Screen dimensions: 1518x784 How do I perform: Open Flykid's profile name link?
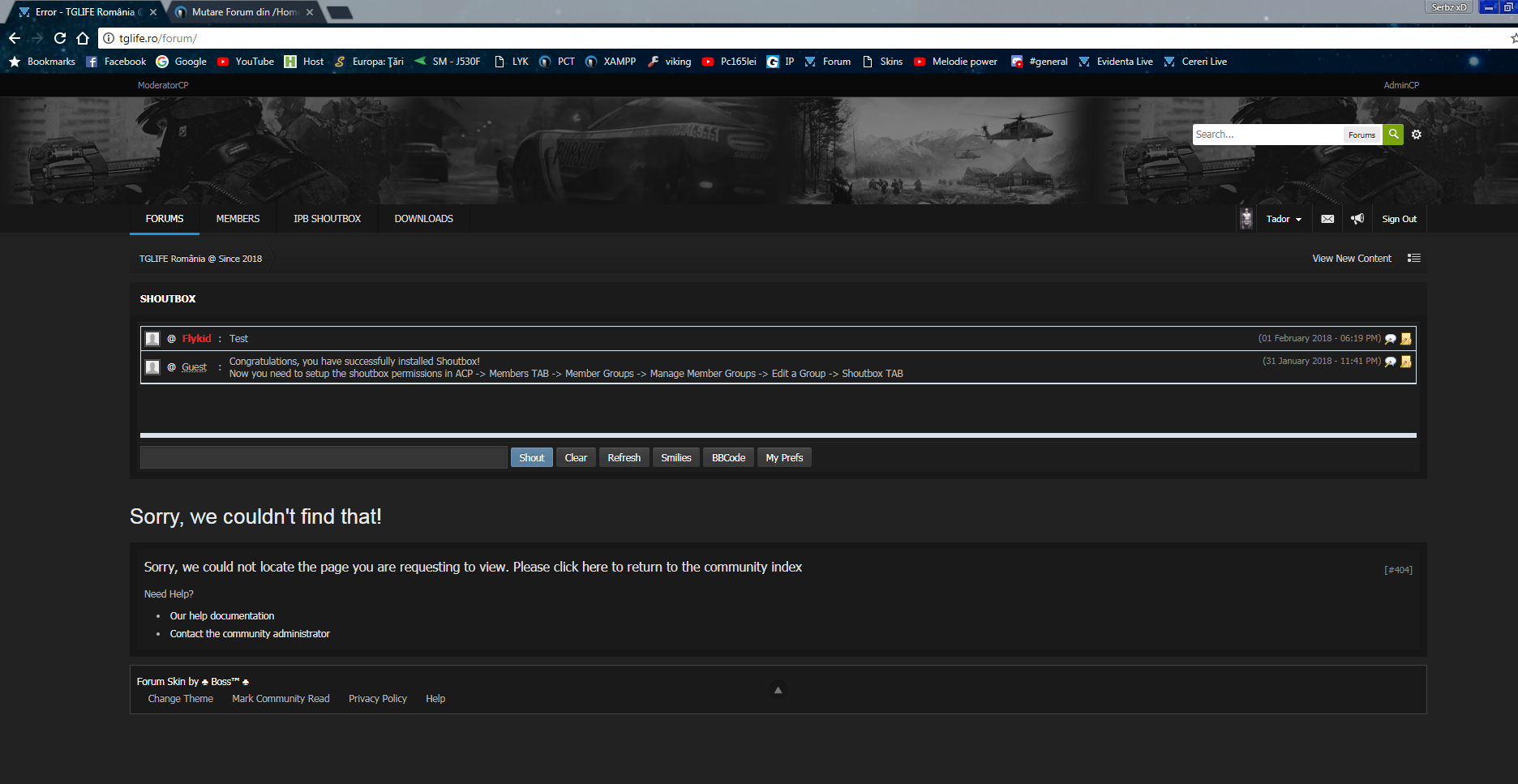point(196,339)
